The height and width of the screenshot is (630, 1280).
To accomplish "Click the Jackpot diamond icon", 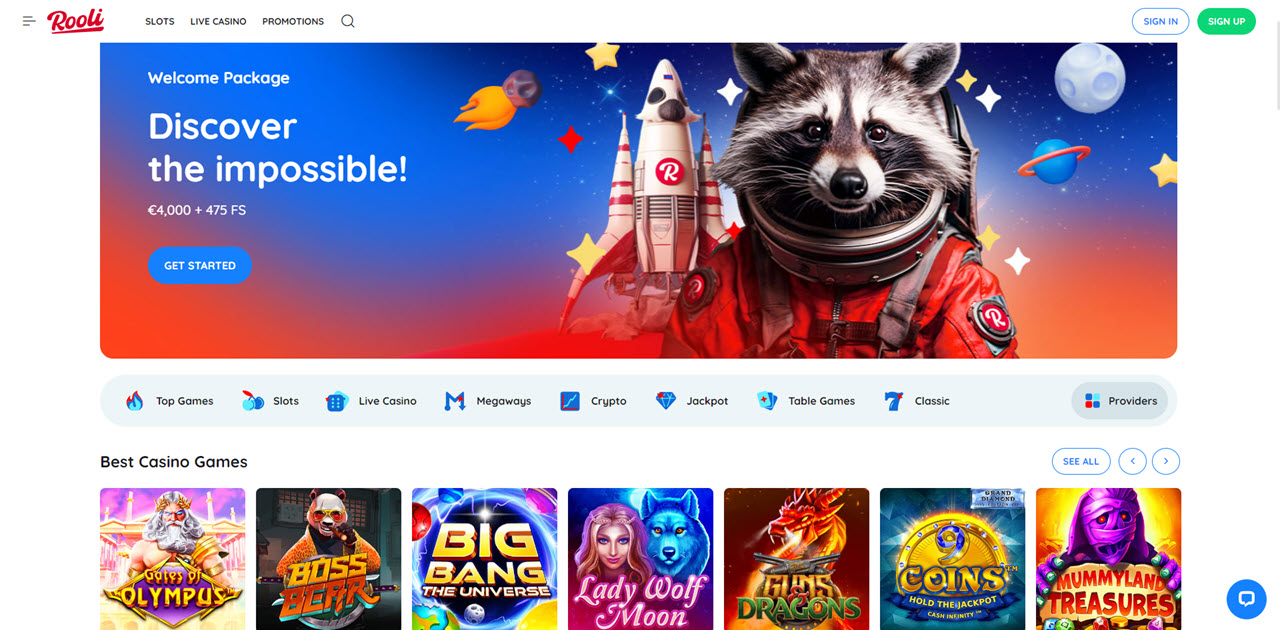I will point(664,400).
